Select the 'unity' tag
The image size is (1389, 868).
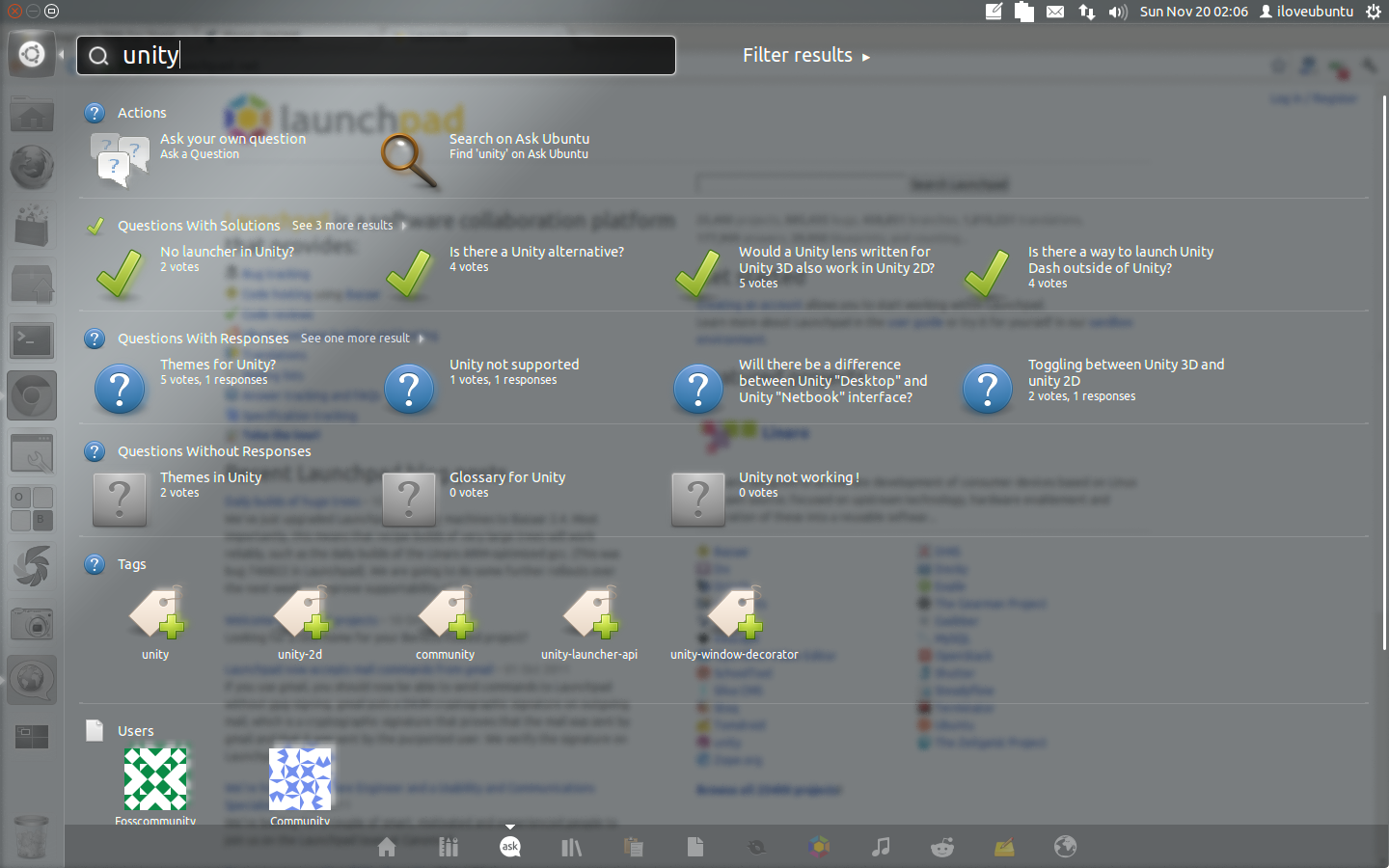pos(155,623)
